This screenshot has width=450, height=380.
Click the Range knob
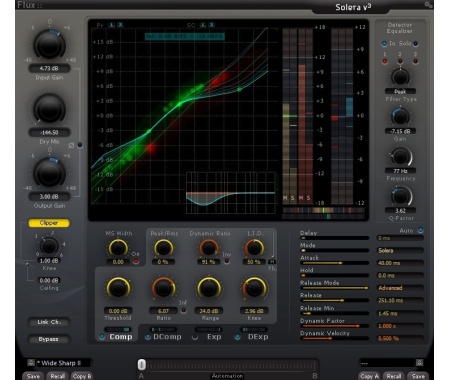(209, 288)
